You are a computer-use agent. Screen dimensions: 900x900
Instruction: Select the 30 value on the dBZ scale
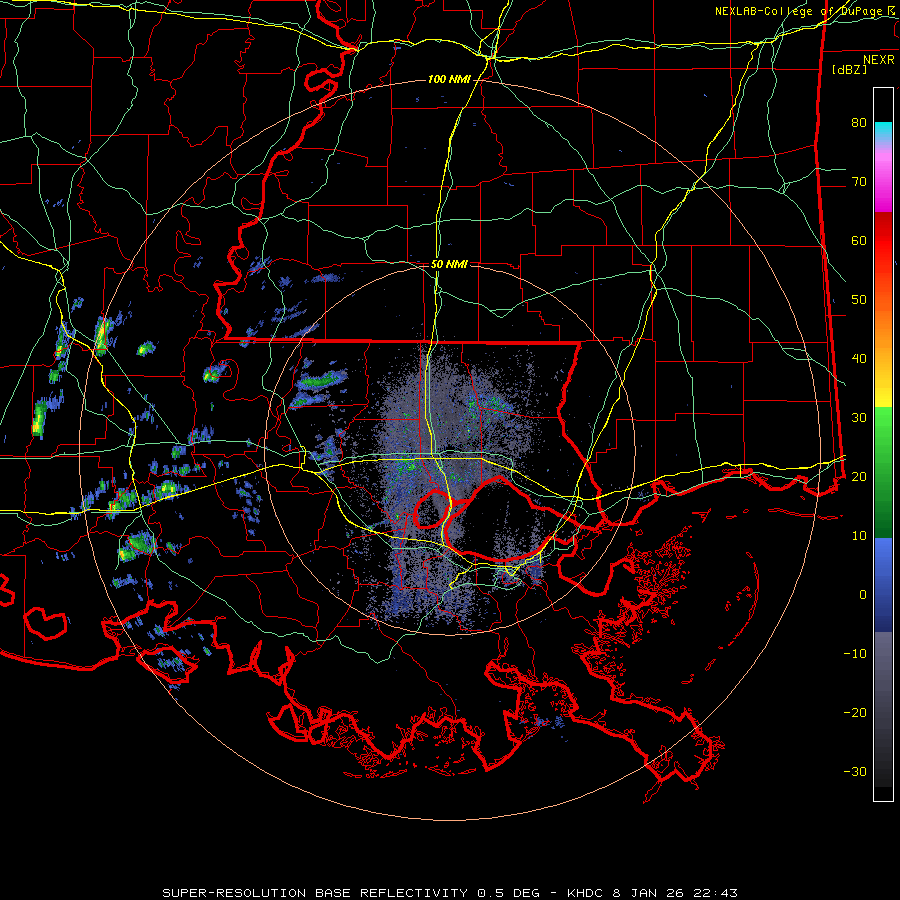point(859,418)
